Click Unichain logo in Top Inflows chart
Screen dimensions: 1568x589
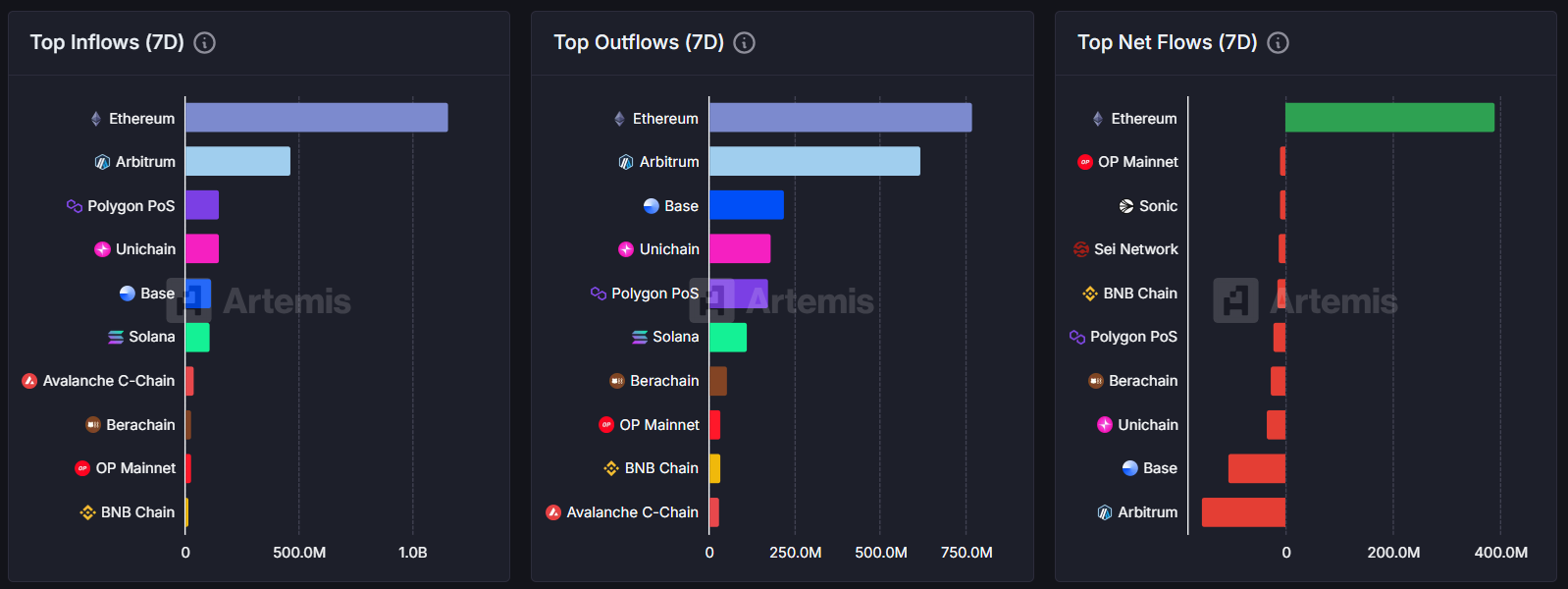[x=102, y=249]
